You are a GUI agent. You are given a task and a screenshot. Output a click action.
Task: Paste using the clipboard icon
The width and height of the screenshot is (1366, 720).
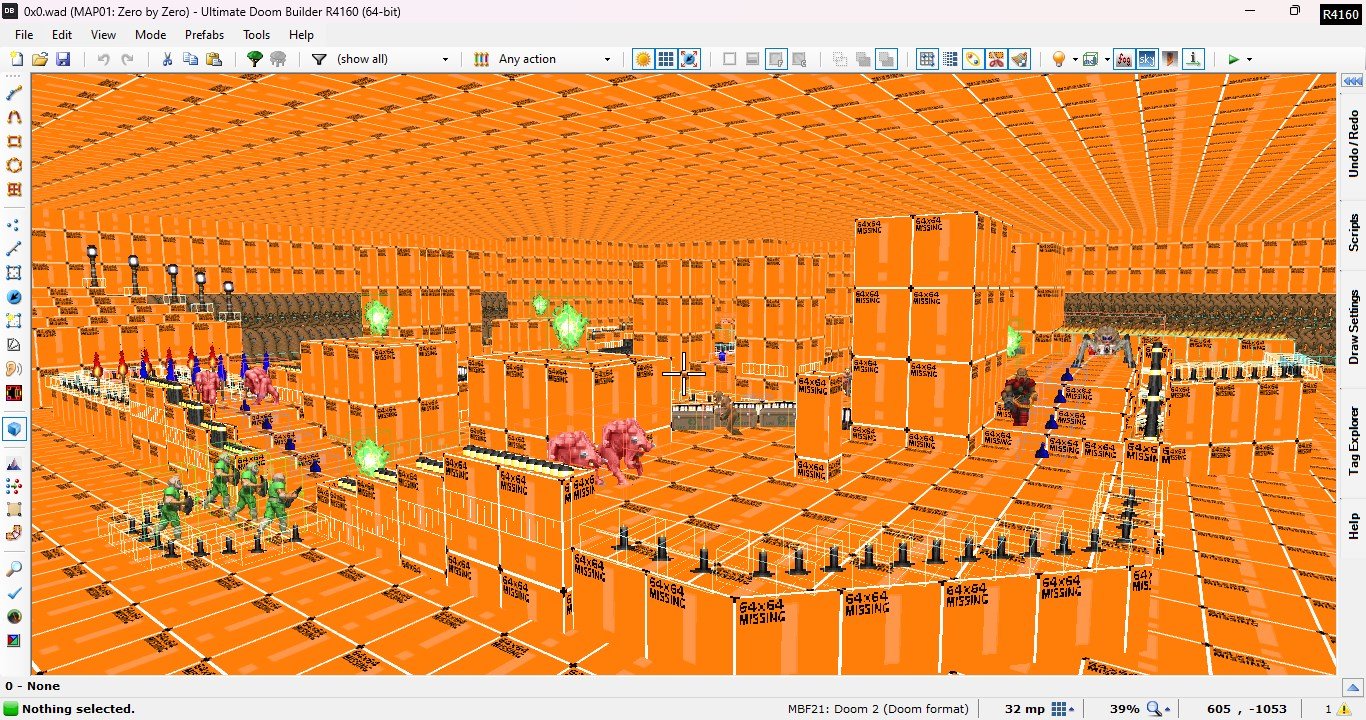(213, 59)
